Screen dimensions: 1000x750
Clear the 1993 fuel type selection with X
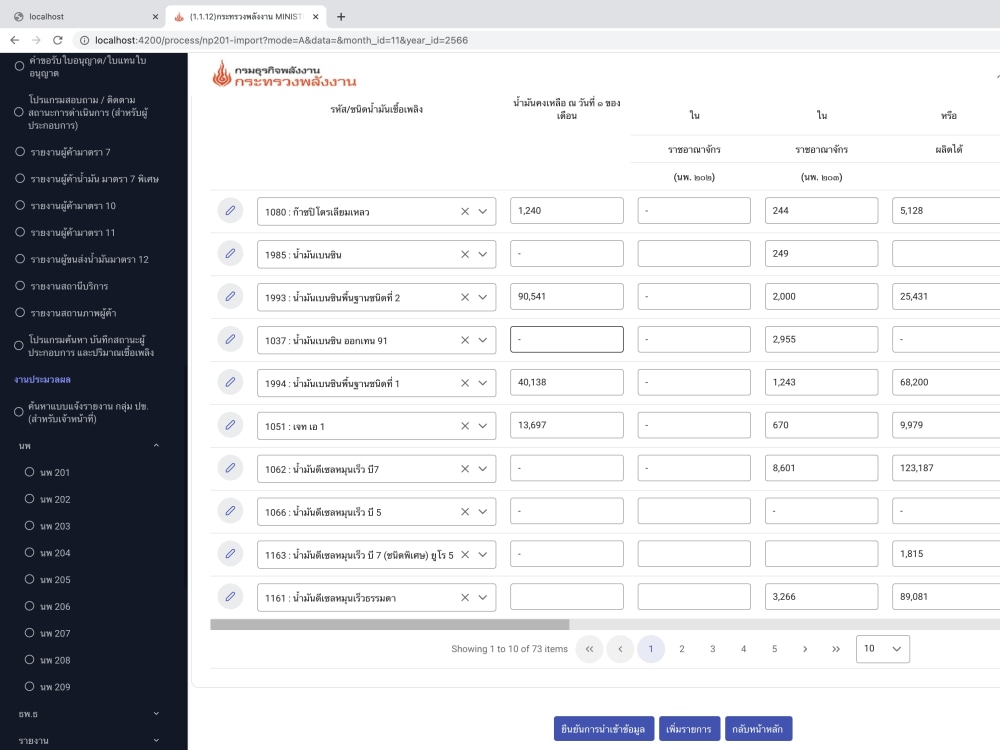pos(465,297)
